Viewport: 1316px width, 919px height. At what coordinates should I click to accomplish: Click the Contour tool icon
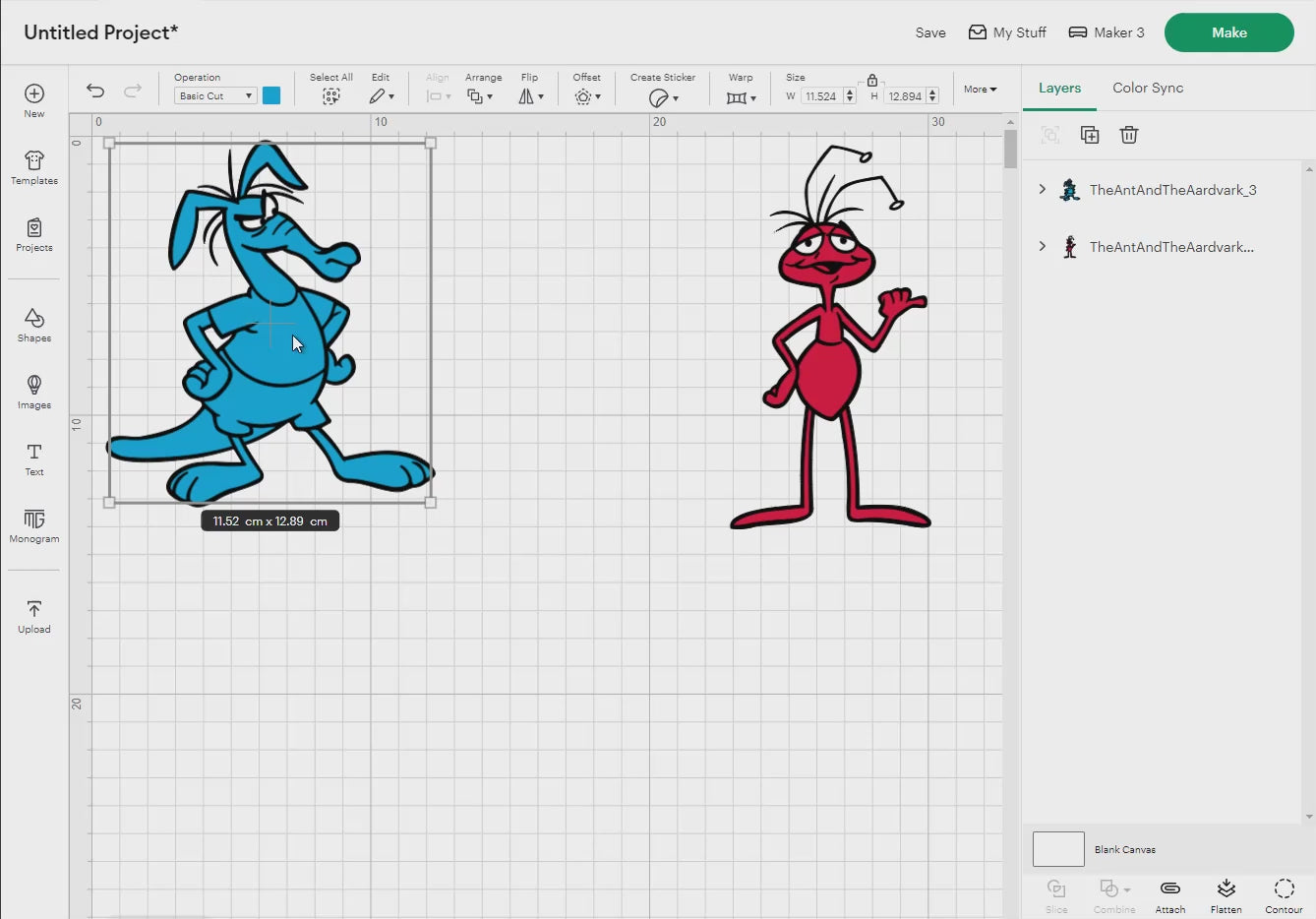click(x=1284, y=888)
